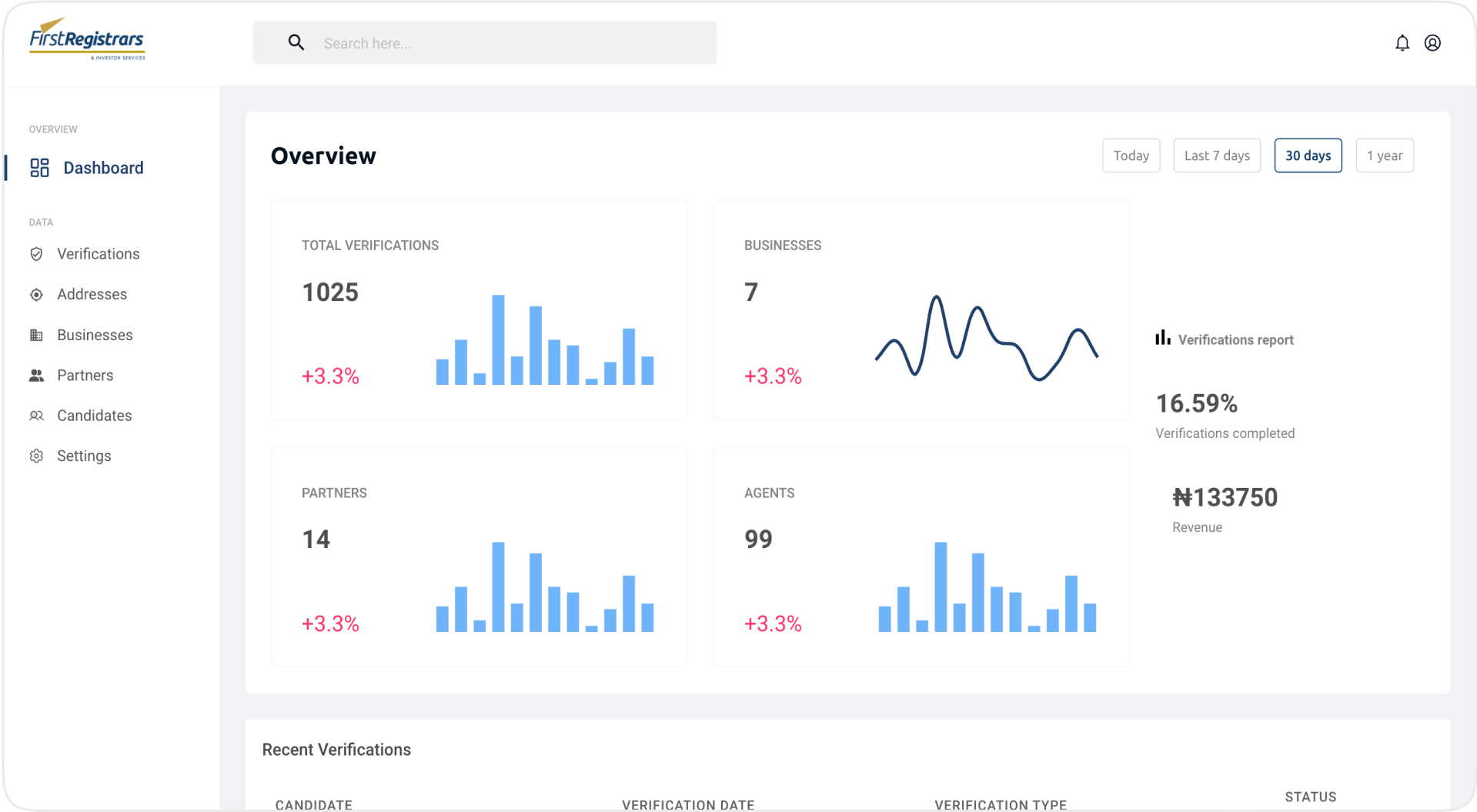The image size is (1477, 812).
Task: Select the 30 days filter
Action: pos(1308,155)
